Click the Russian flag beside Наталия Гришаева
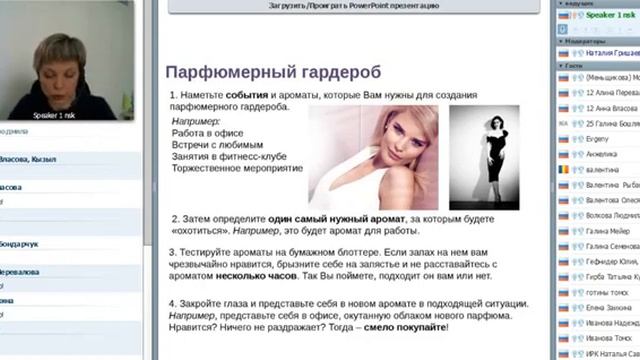Screen dimensions: 640x360 564,53
